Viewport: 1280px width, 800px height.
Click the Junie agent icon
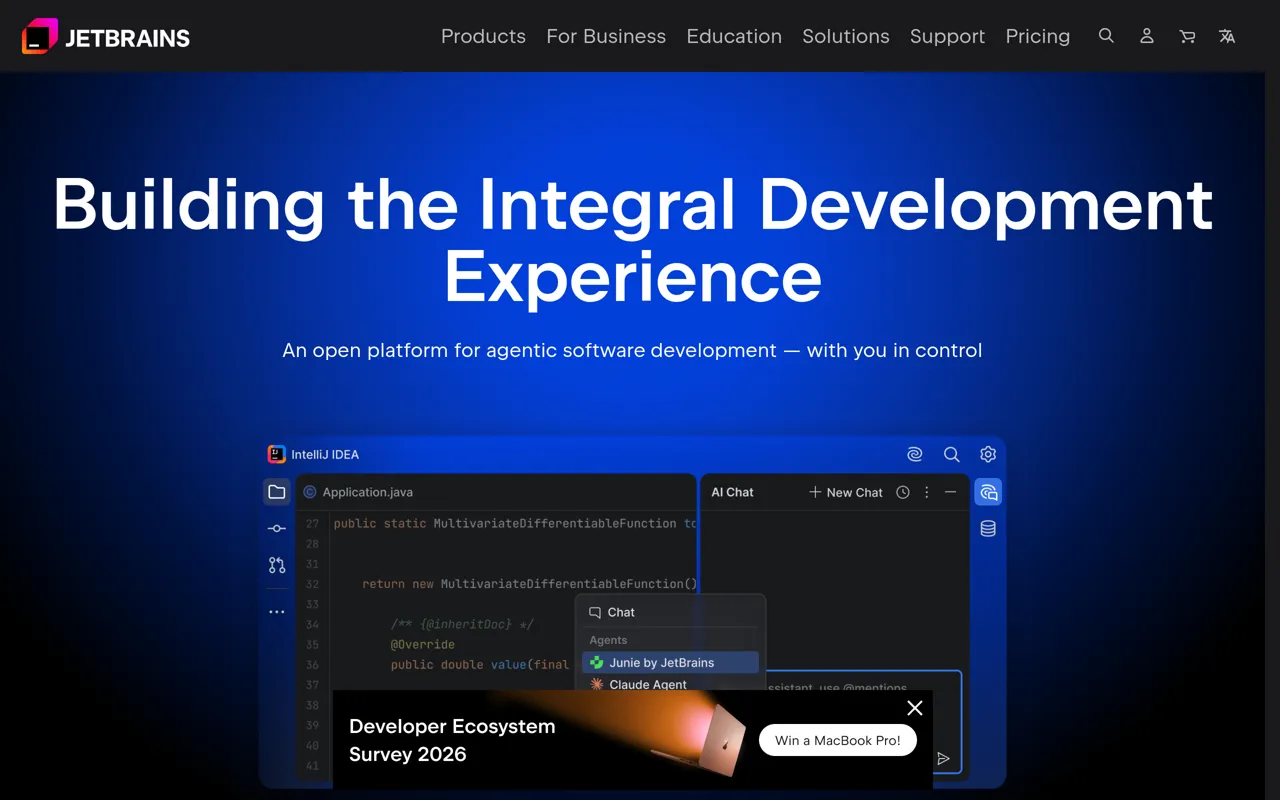point(596,663)
